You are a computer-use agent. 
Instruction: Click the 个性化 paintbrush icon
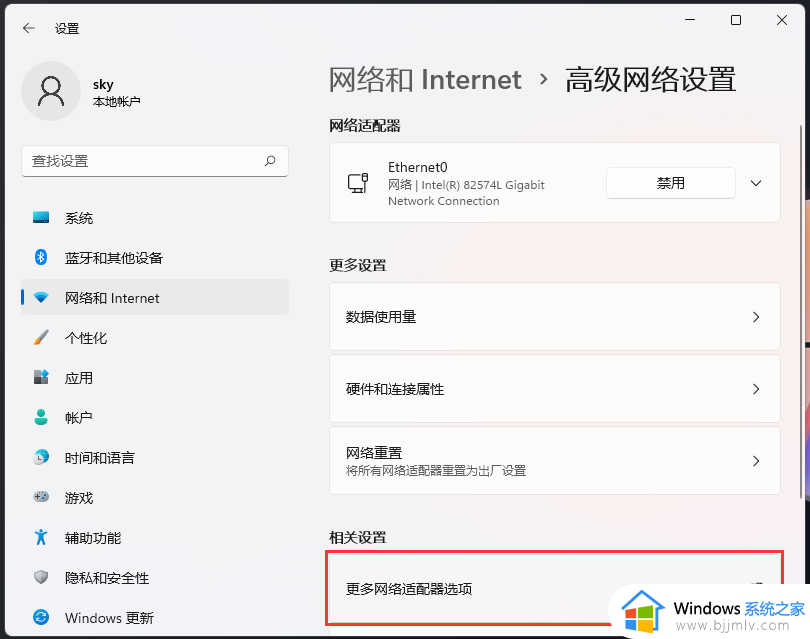pyautogui.click(x=41, y=337)
